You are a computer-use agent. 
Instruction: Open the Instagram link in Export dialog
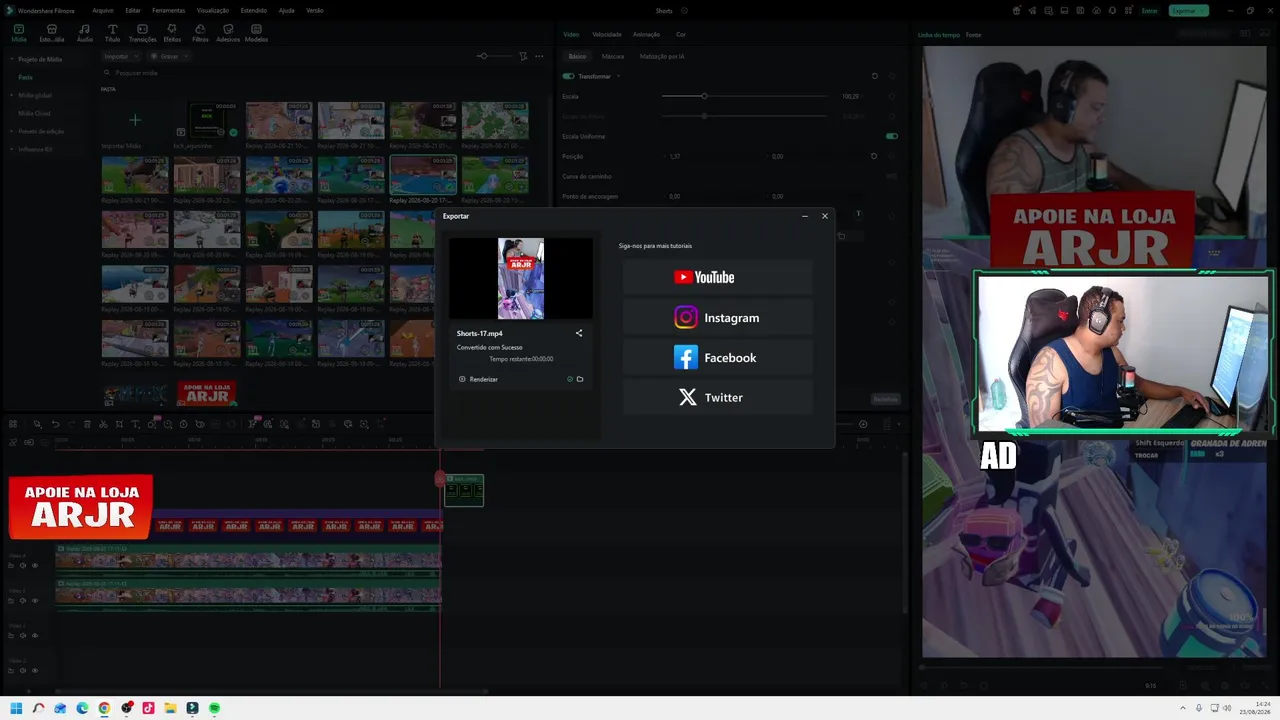(717, 318)
